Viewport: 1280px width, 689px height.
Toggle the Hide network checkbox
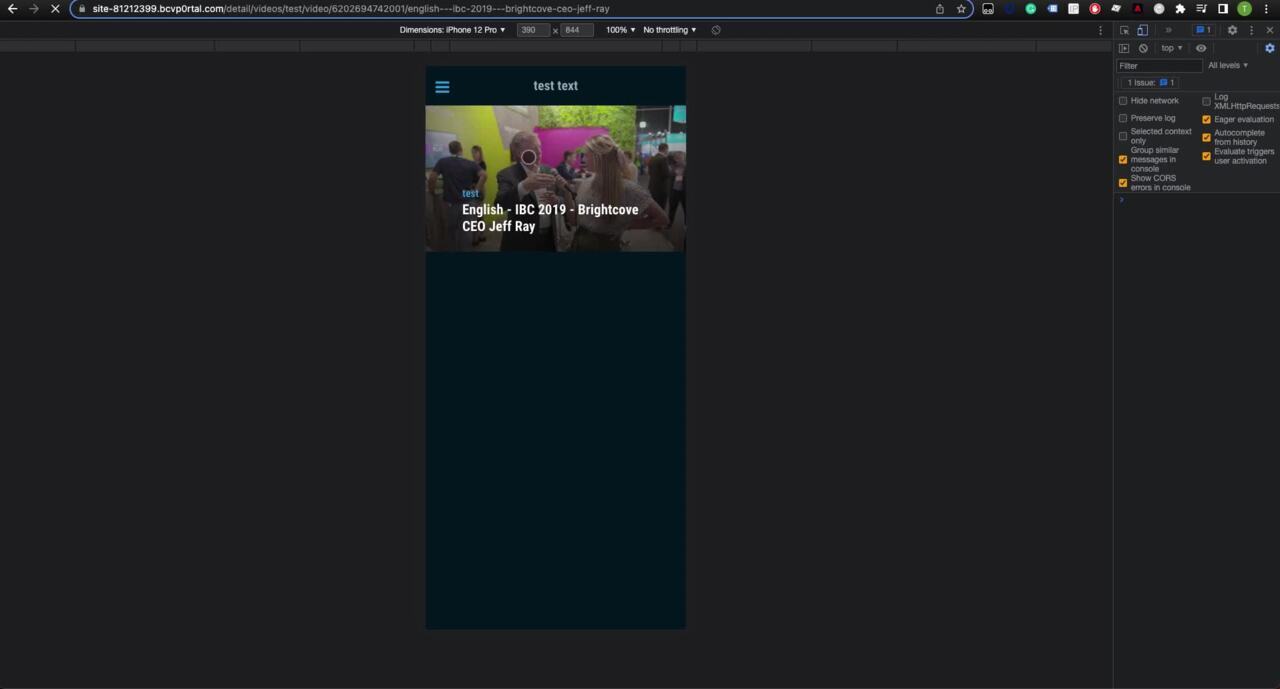pyautogui.click(x=1123, y=101)
